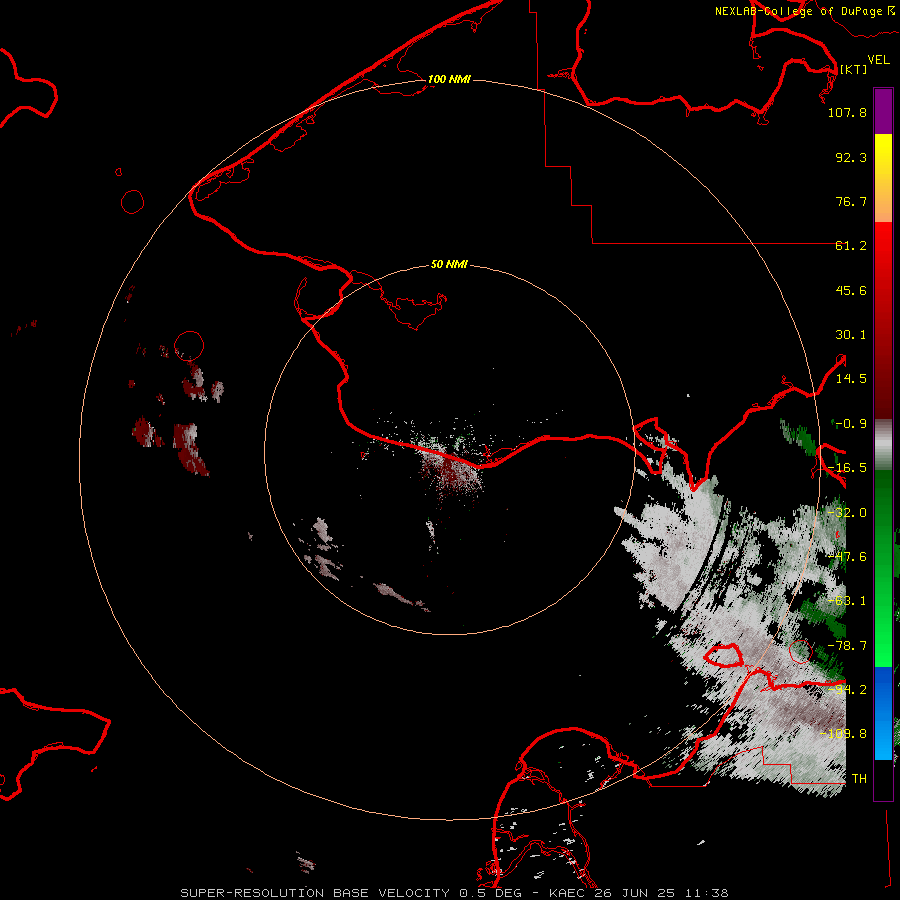Click the TH legend label
Screen dimensions: 900x900
pos(859,778)
